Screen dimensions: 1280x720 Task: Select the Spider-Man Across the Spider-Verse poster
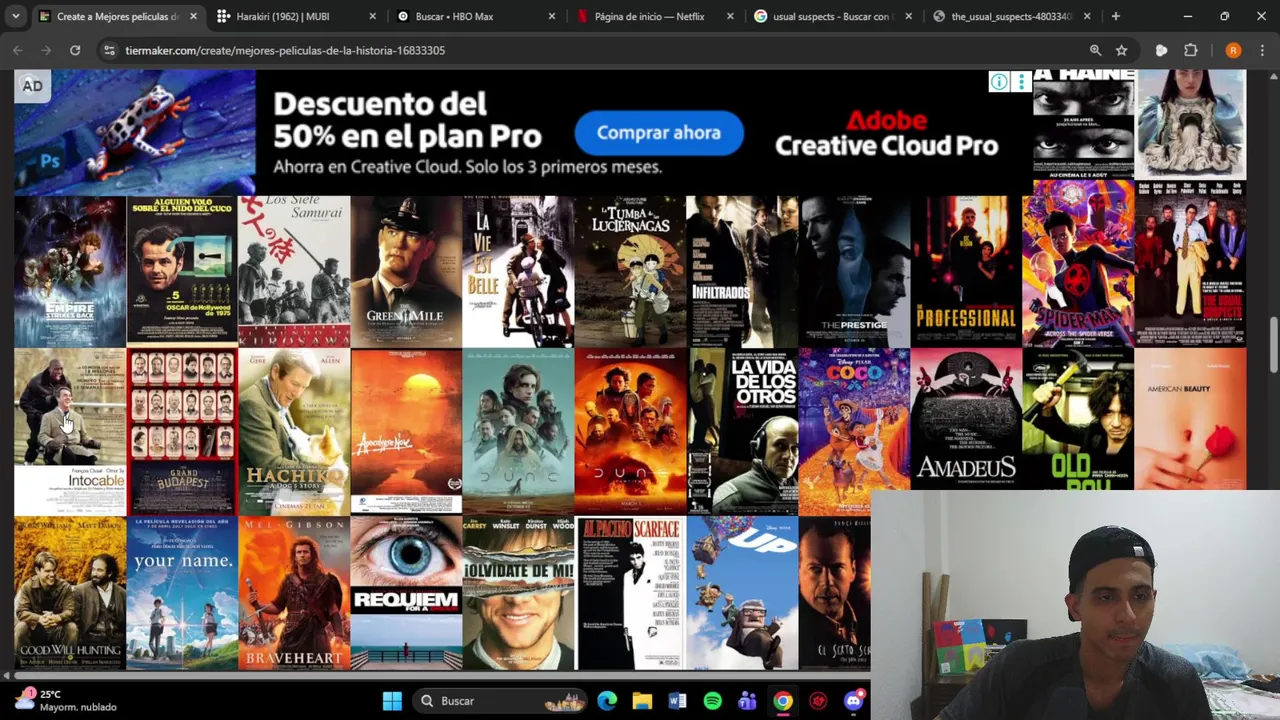coord(1078,264)
